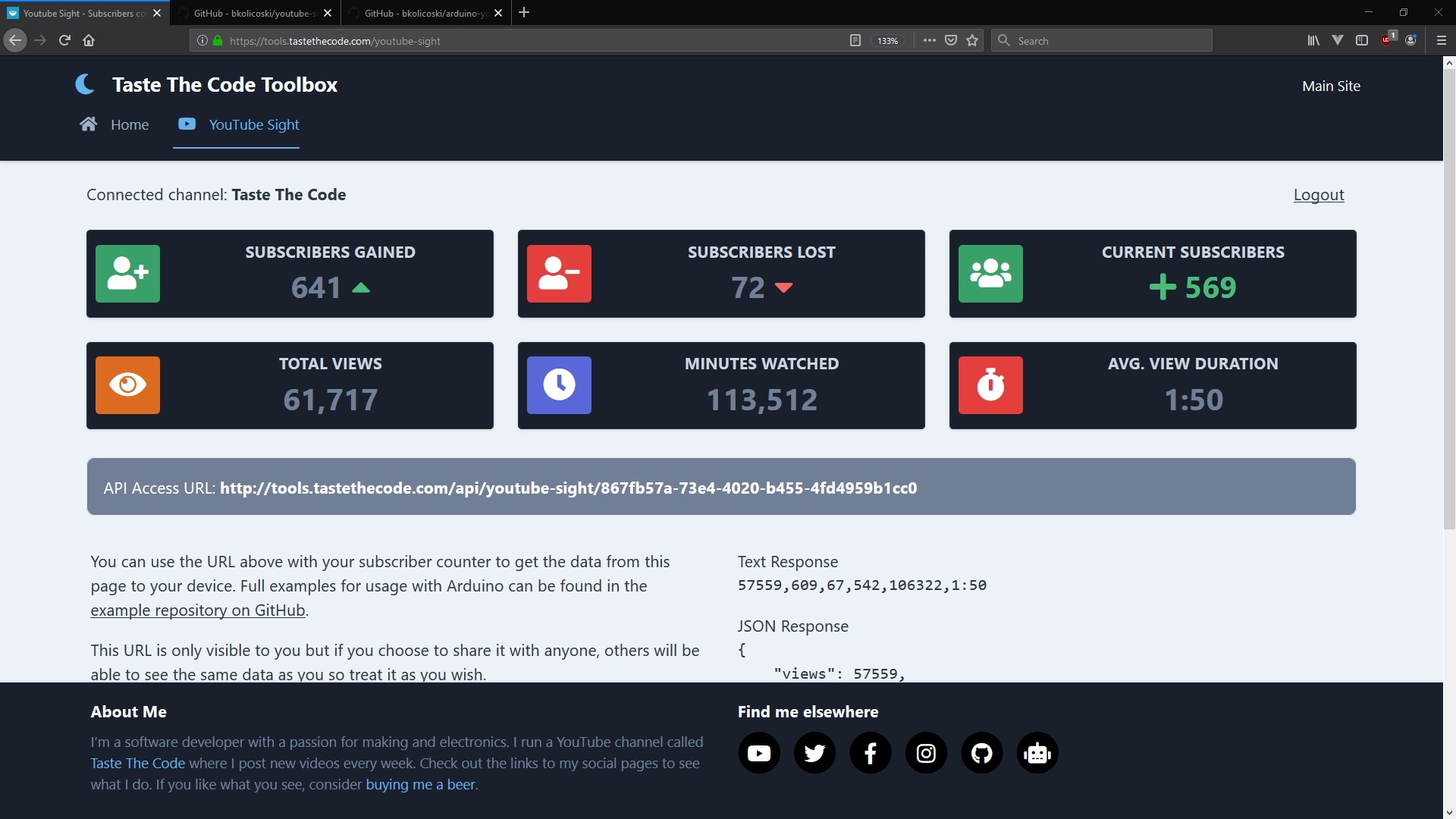1456x819 pixels.
Task: Open the Instagram social icon in footer
Action: (x=926, y=753)
